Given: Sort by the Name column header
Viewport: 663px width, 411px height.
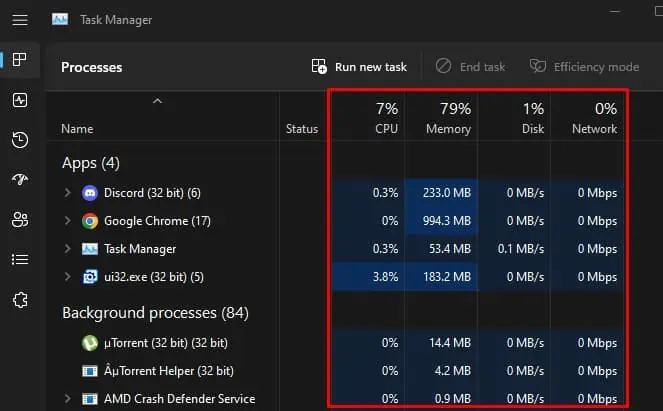Looking at the screenshot, I should point(77,129).
